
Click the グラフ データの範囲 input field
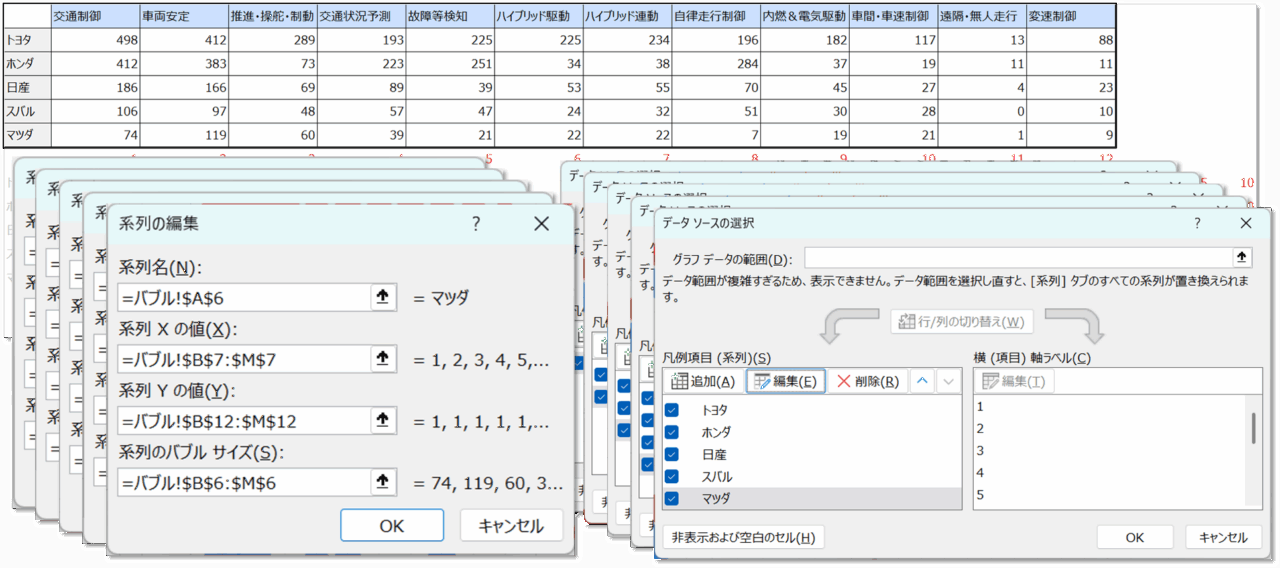point(1019,258)
